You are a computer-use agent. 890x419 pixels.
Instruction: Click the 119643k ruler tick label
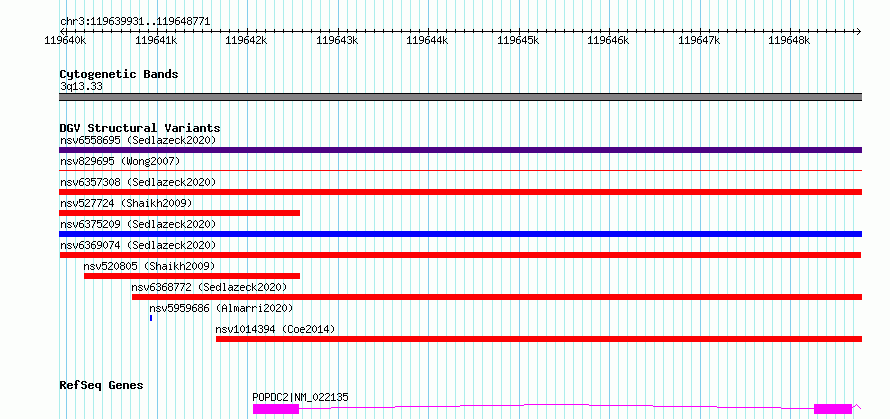point(338,40)
